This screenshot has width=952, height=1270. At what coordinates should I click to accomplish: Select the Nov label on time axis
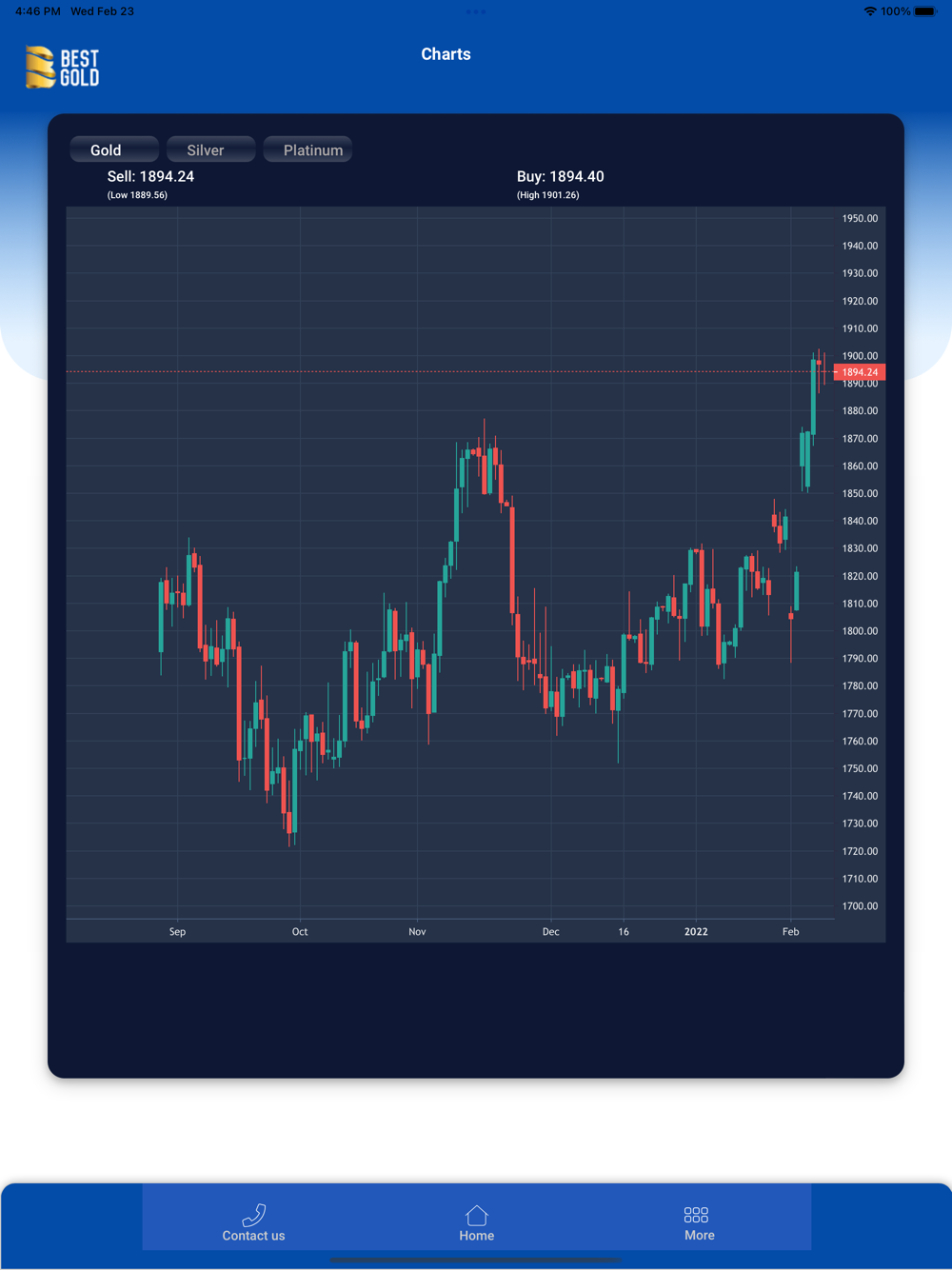pyautogui.click(x=417, y=931)
